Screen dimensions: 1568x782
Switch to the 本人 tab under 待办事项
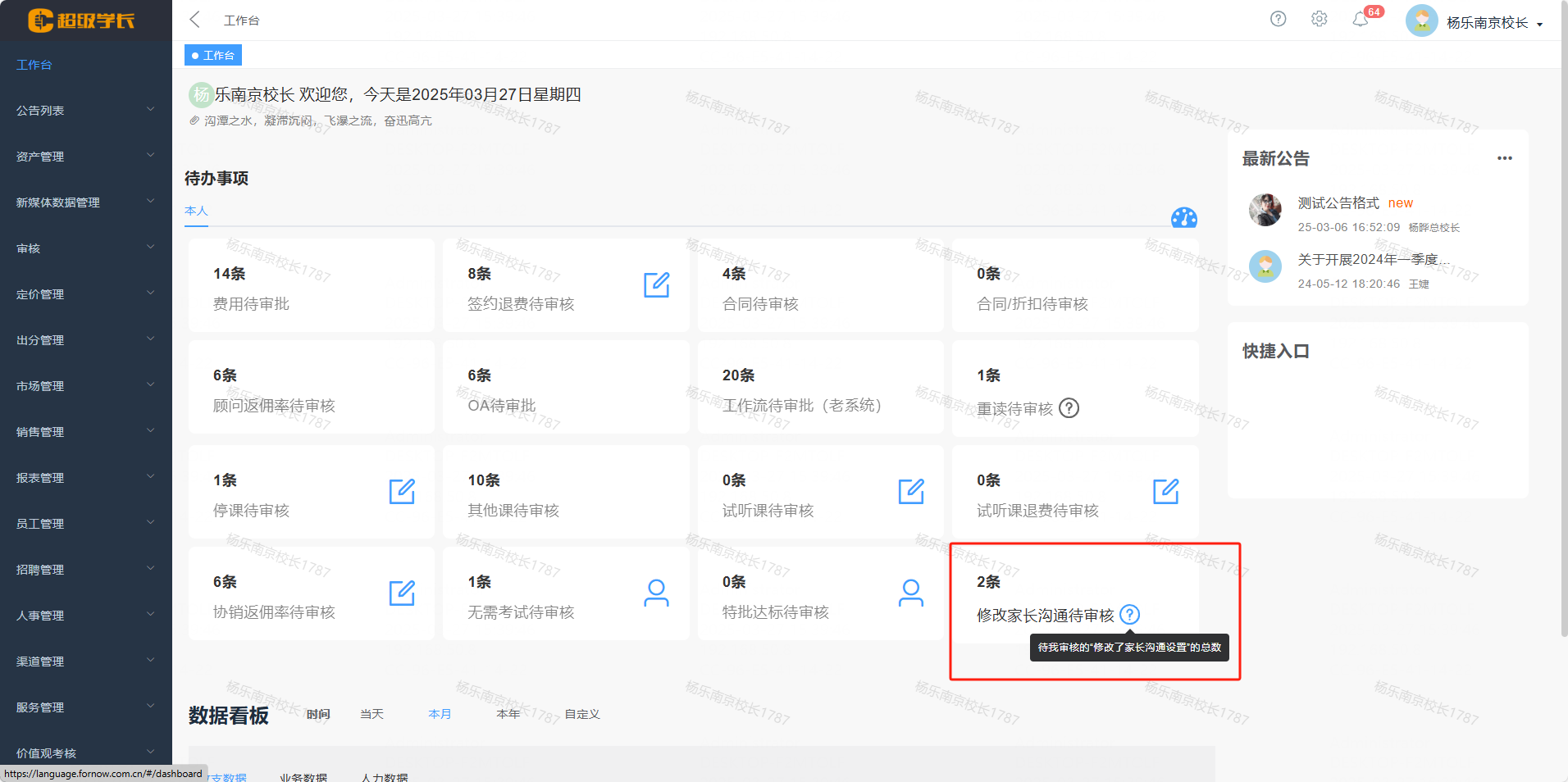[196, 211]
